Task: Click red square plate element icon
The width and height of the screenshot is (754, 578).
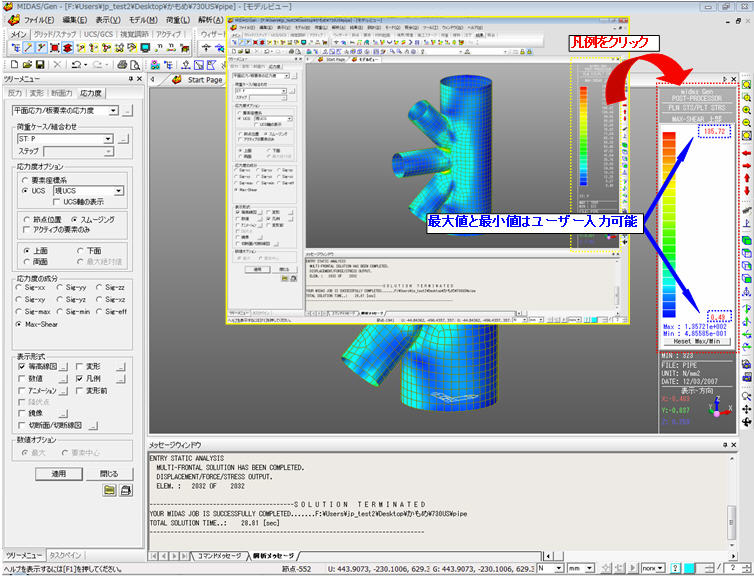Action: coord(54,48)
